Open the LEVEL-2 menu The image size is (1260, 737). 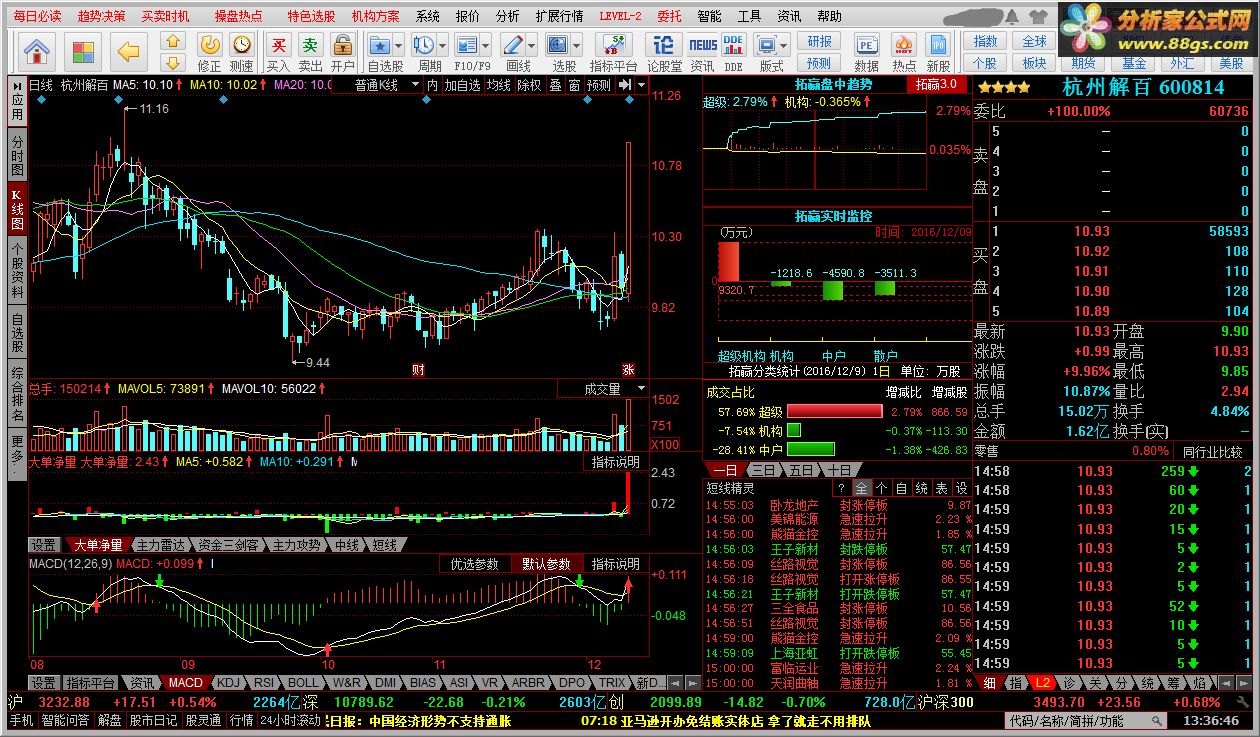620,16
